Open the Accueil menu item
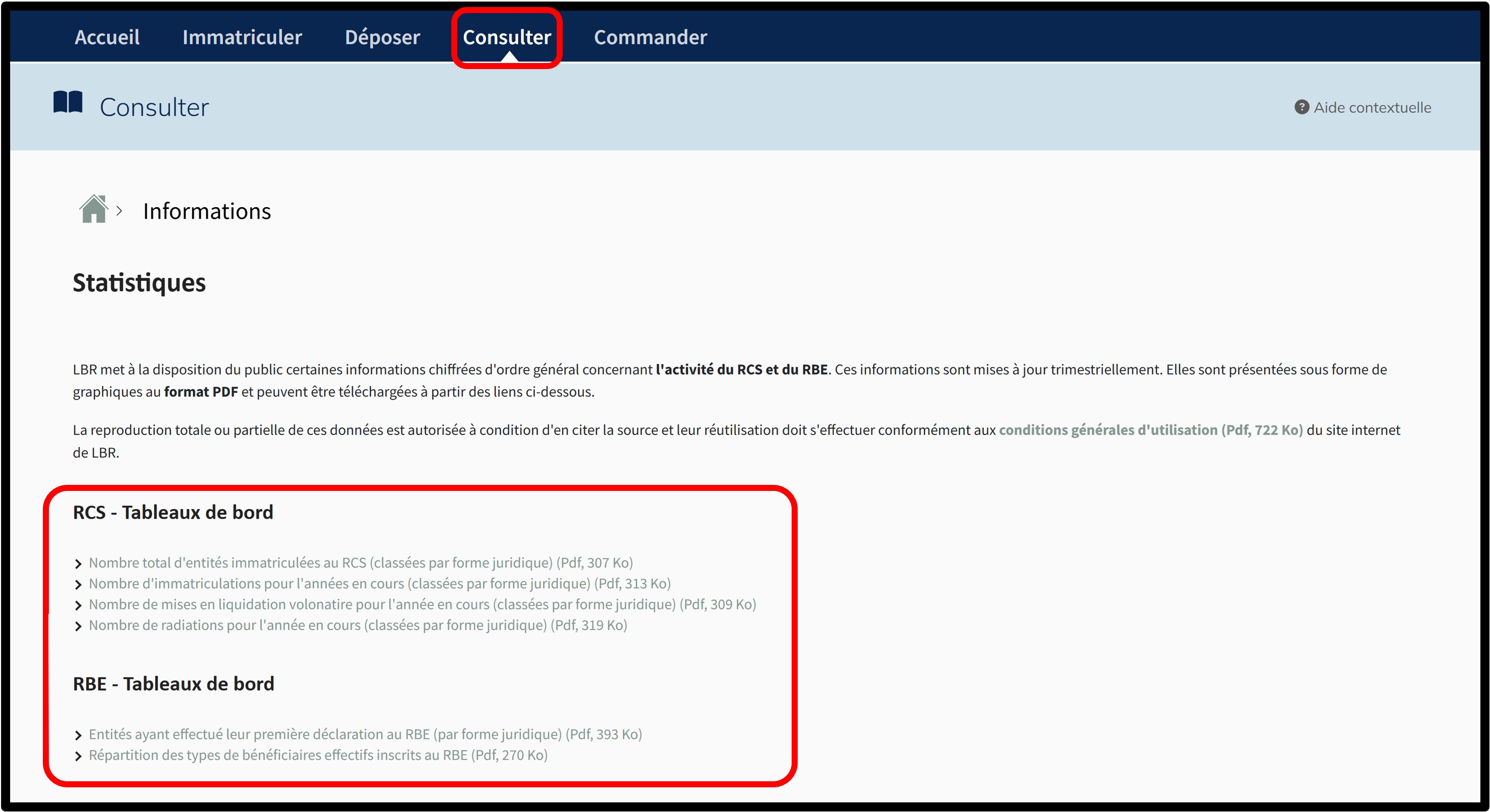The width and height of the screenshot is (1490, 812). tap(107, 37)
